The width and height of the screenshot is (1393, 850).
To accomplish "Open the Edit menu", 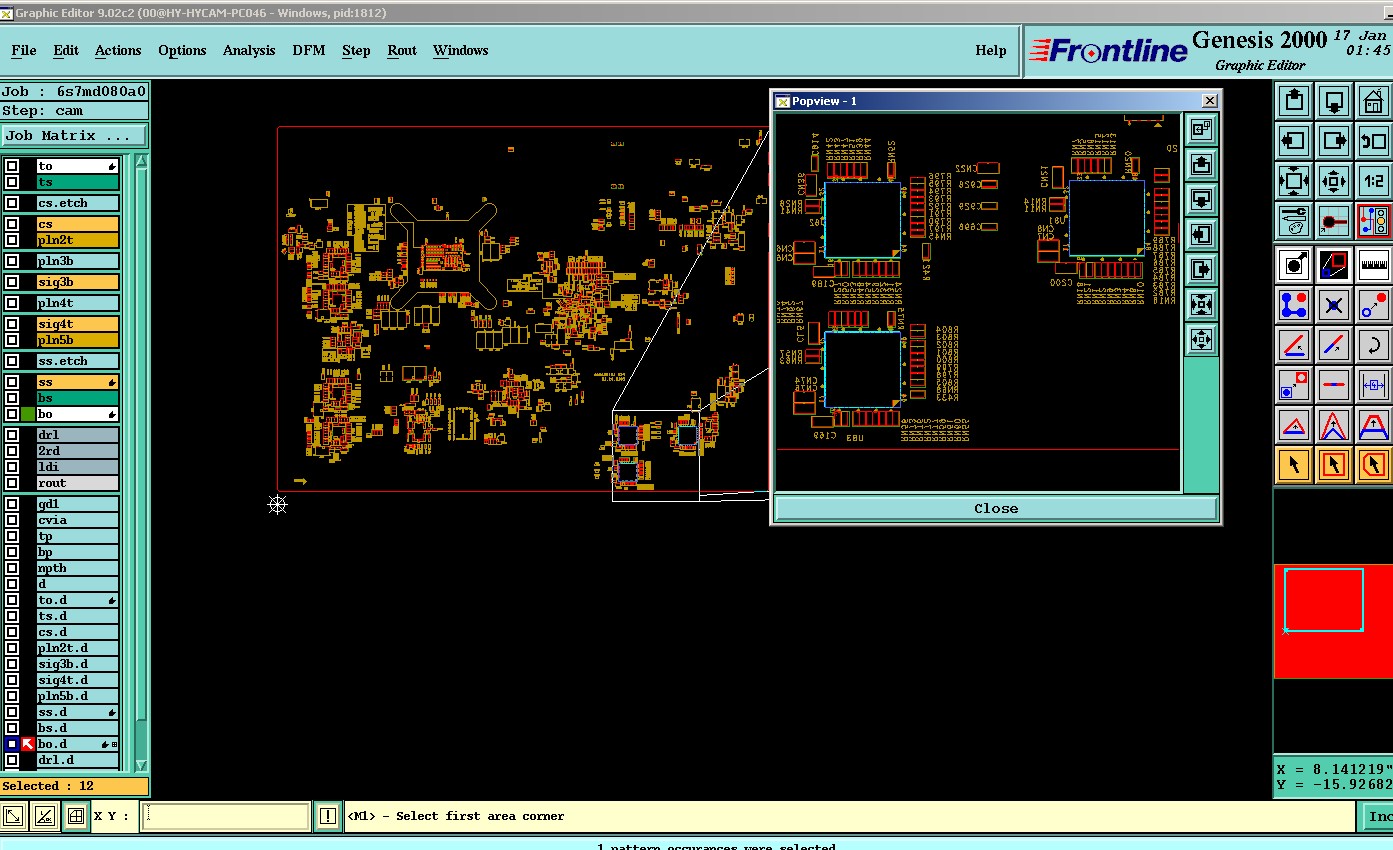I will 66,50.
